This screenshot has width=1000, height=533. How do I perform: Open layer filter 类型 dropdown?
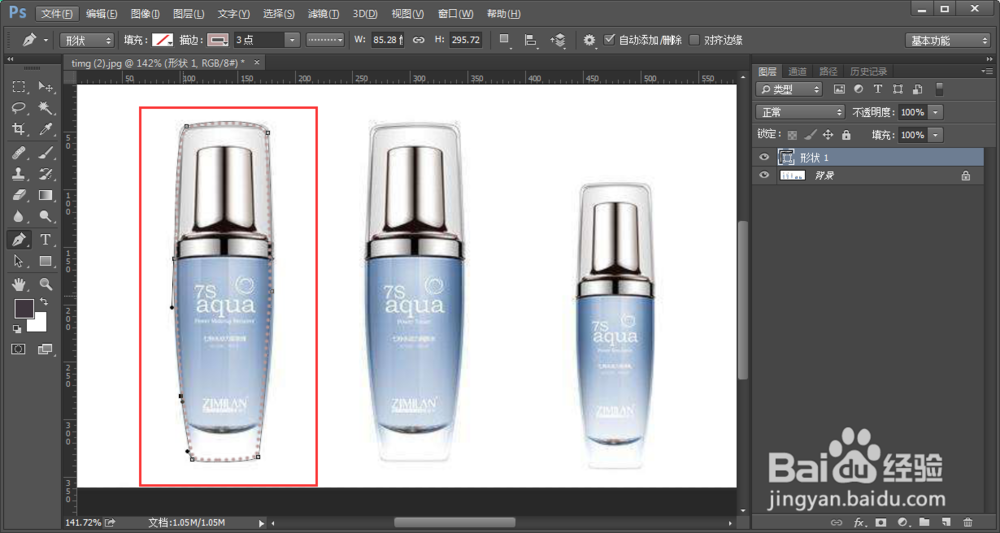click(x=789, y=89)
